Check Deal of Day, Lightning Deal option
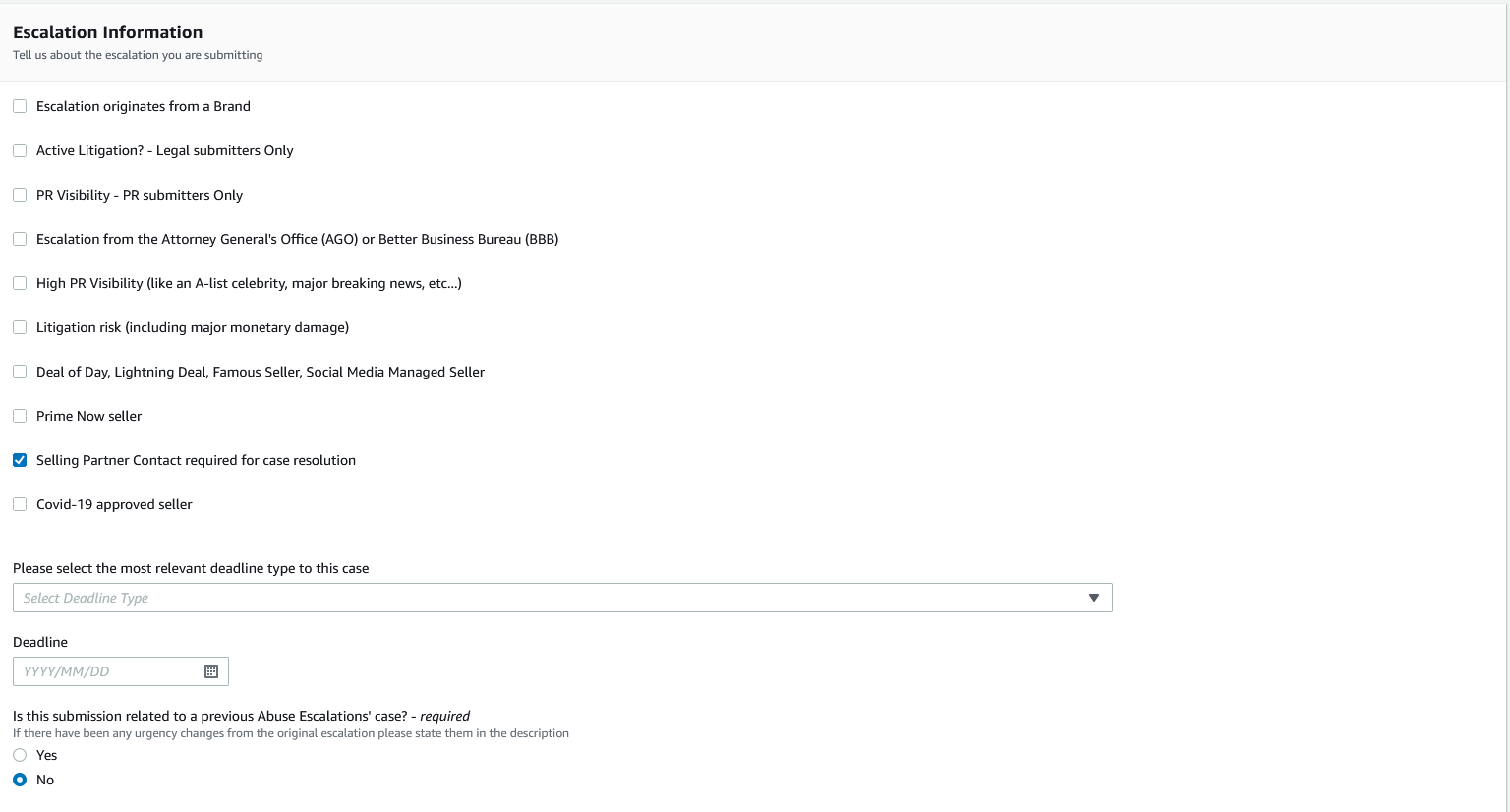This screenshot has width=1510, height=812. [x=20, y=372]
